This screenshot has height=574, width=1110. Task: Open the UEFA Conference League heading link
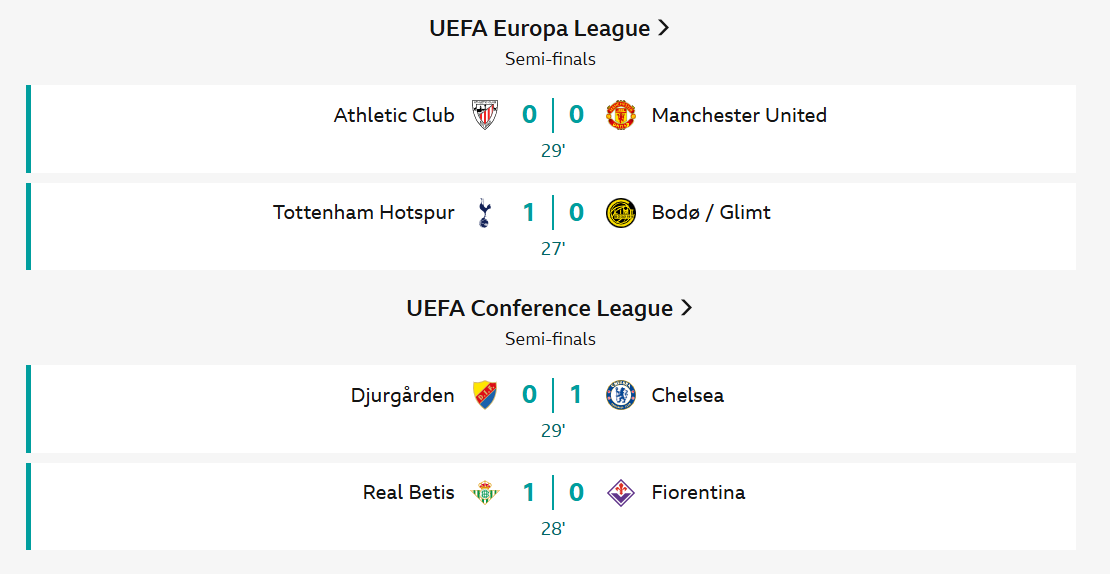coord(539,309)
